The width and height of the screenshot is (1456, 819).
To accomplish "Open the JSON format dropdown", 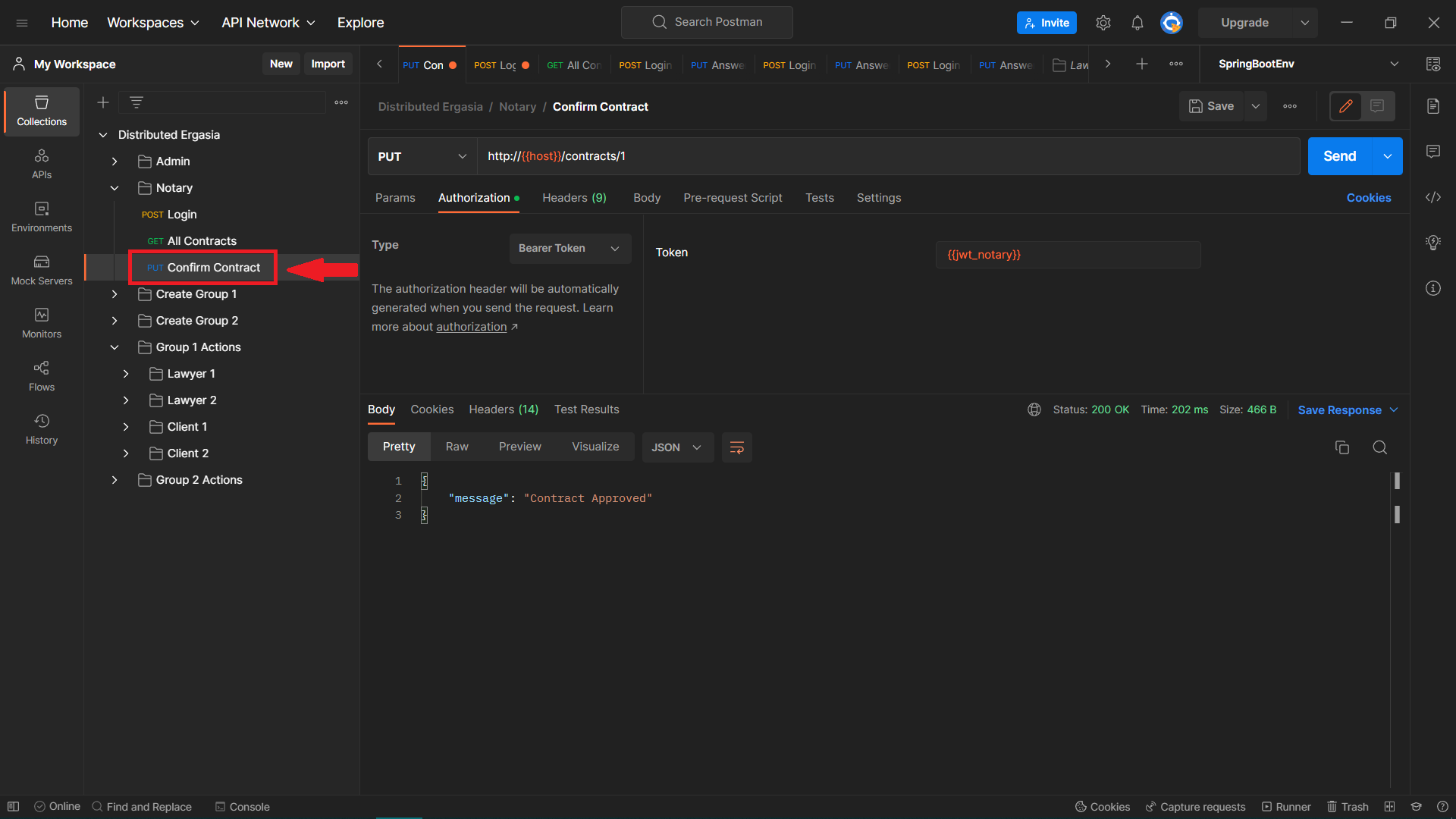I will (677, 447).
